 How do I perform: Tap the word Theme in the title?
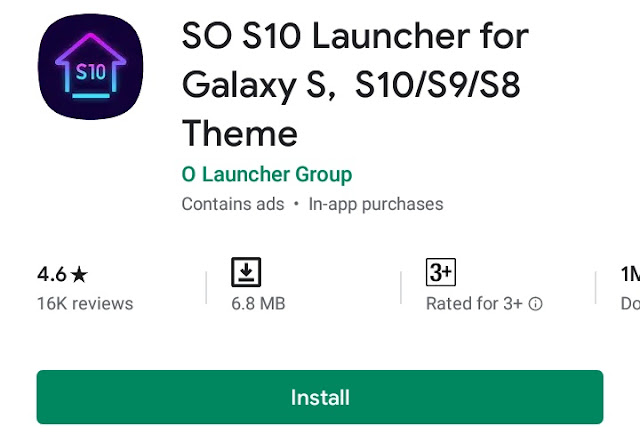[240, 133]
